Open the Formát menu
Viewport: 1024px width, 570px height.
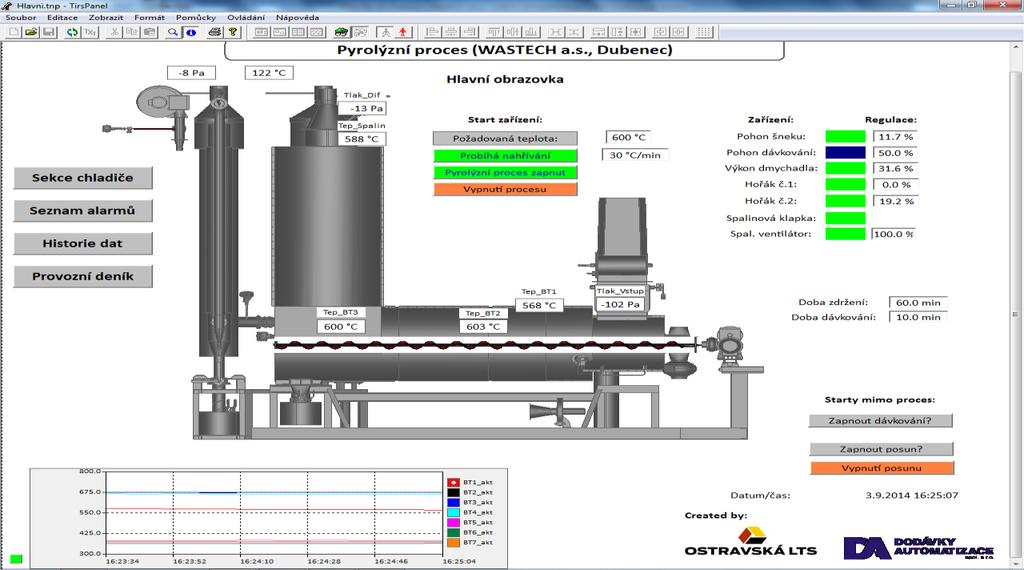150,18
